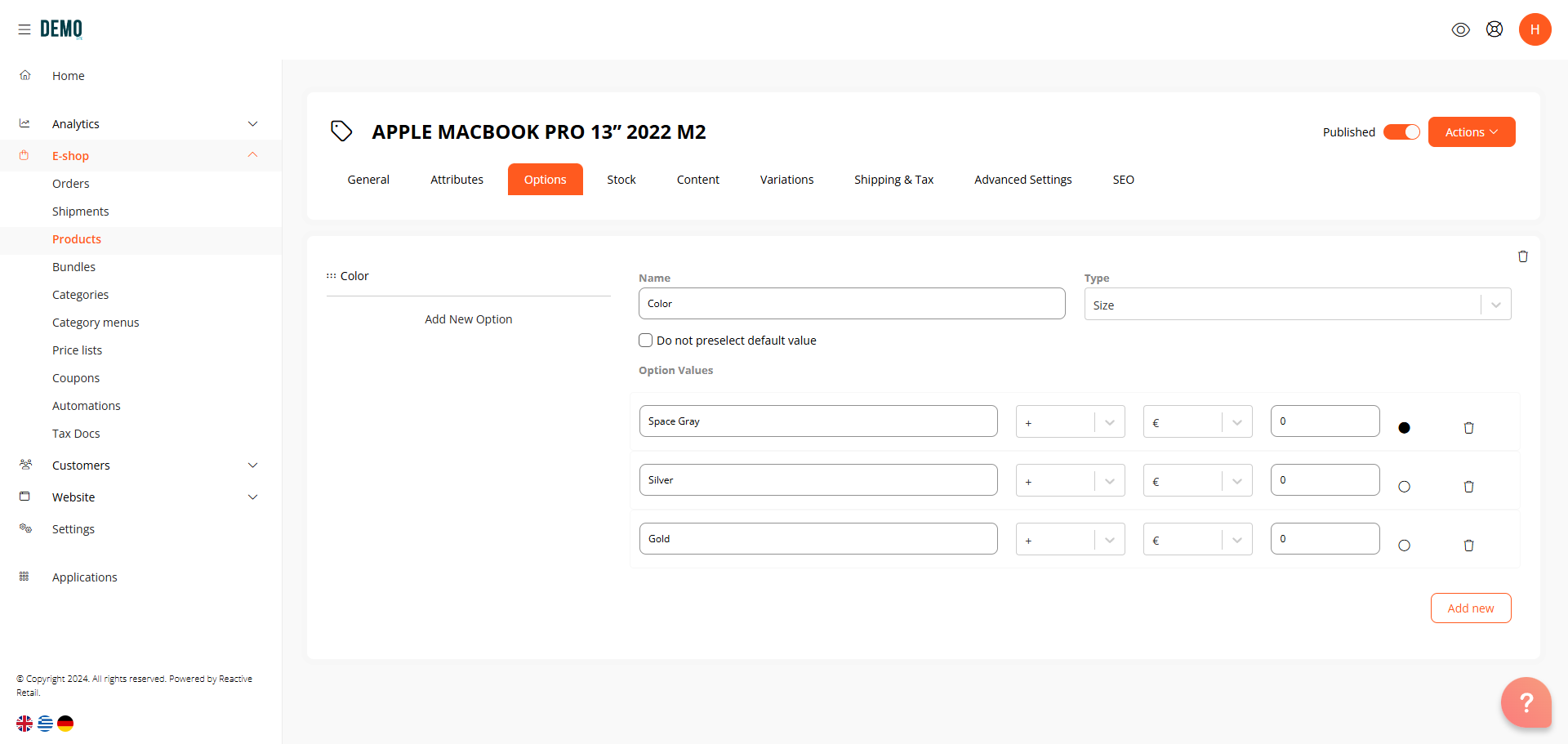Click the Settings gears icon
Image resolution: width=1568 pixels, height=744 pixels.
[25, 528]
